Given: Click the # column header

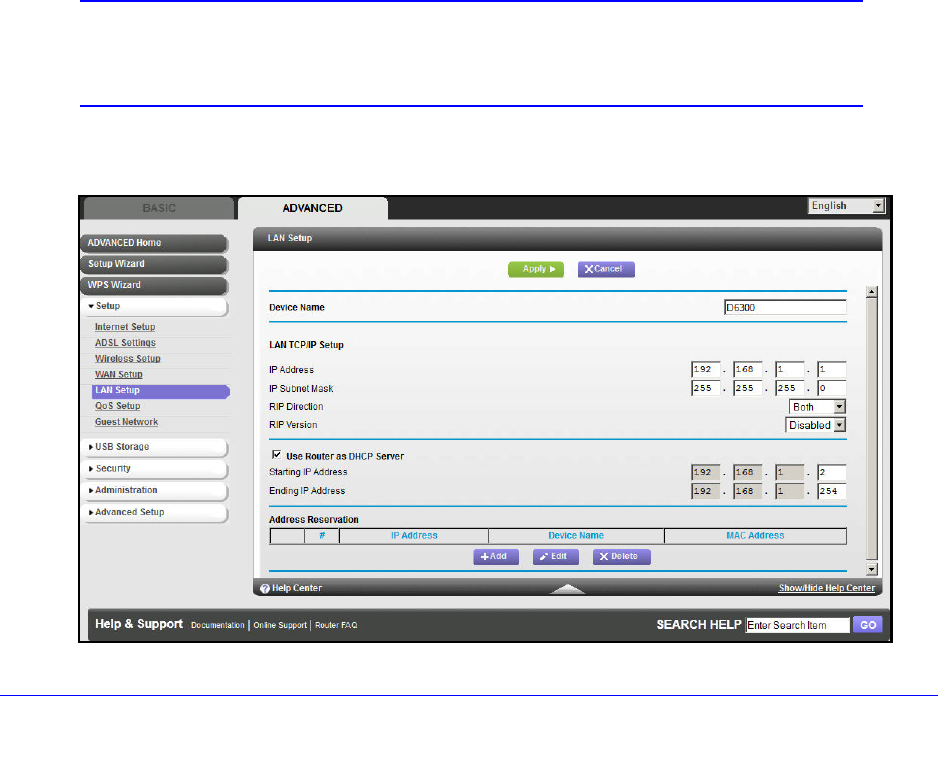Looking at the screenshot, I should click(x=322, y=536).
